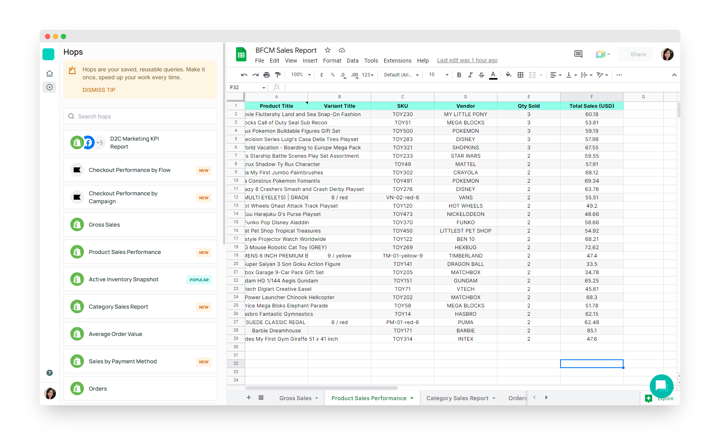Open the Explore panel

point(660,398)
